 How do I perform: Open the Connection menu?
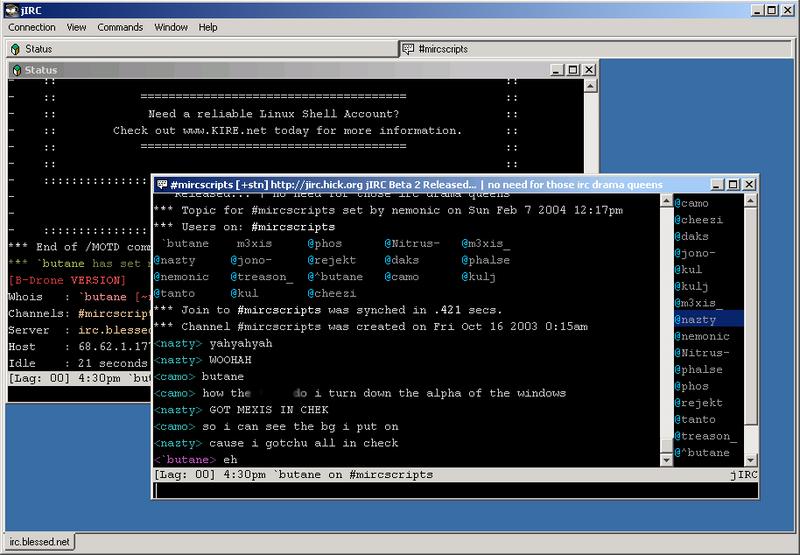coord(32,27)
